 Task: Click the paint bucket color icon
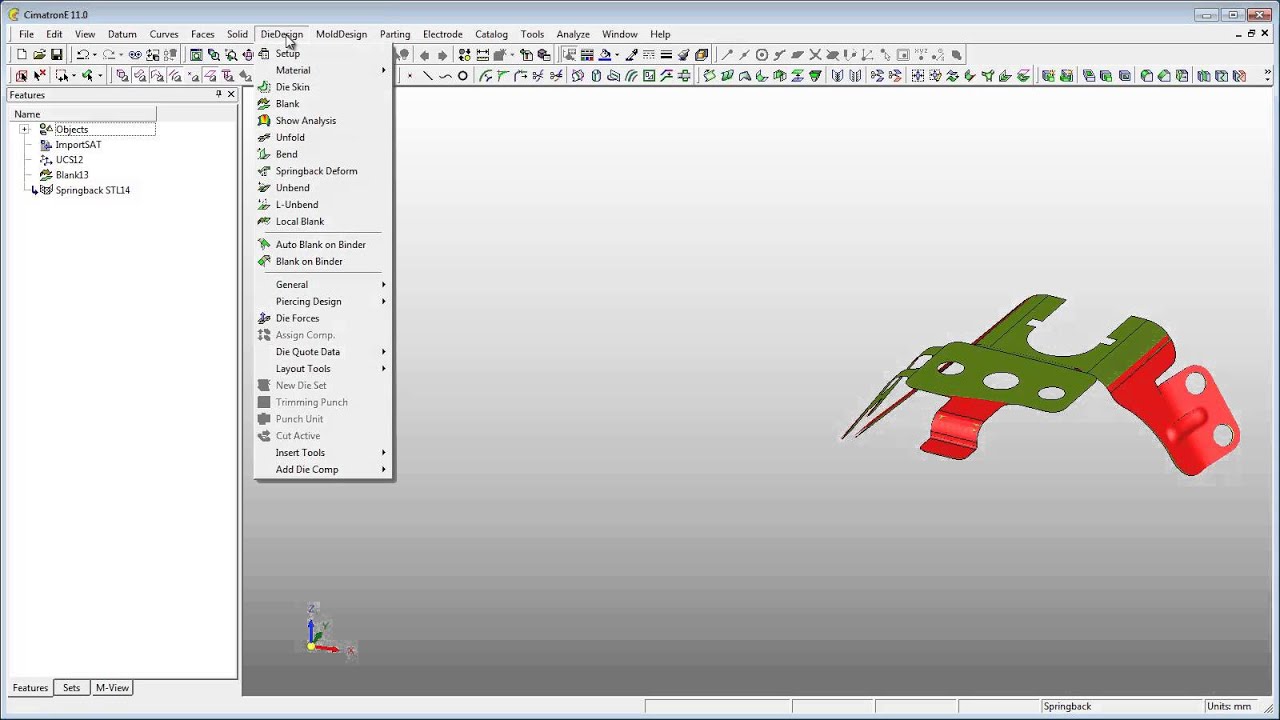[x=605, y=55]
